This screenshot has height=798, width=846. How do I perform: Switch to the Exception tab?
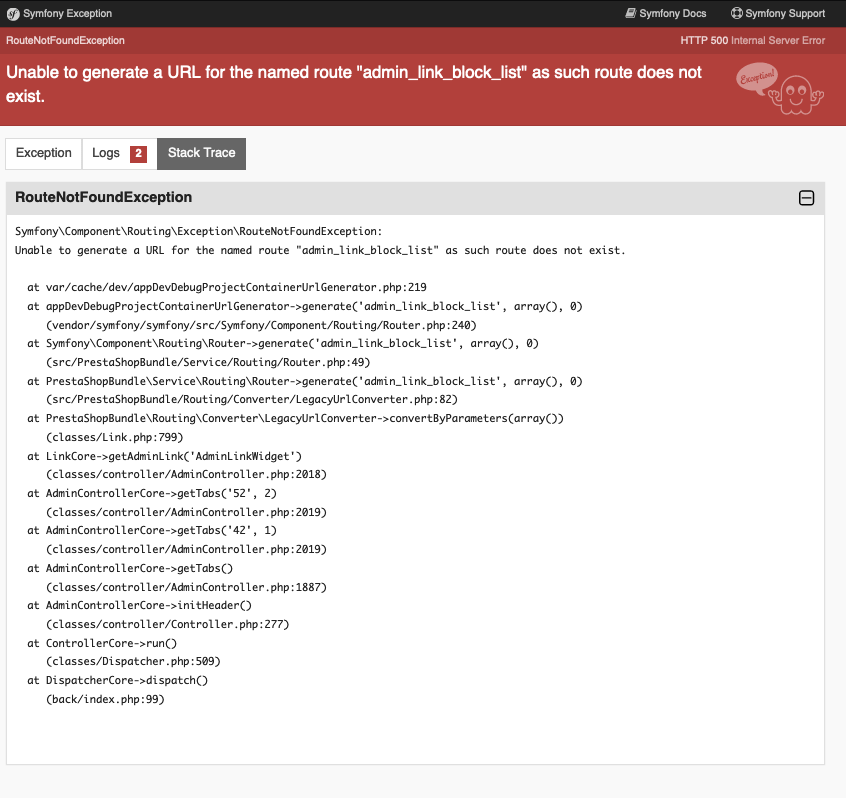44,153
